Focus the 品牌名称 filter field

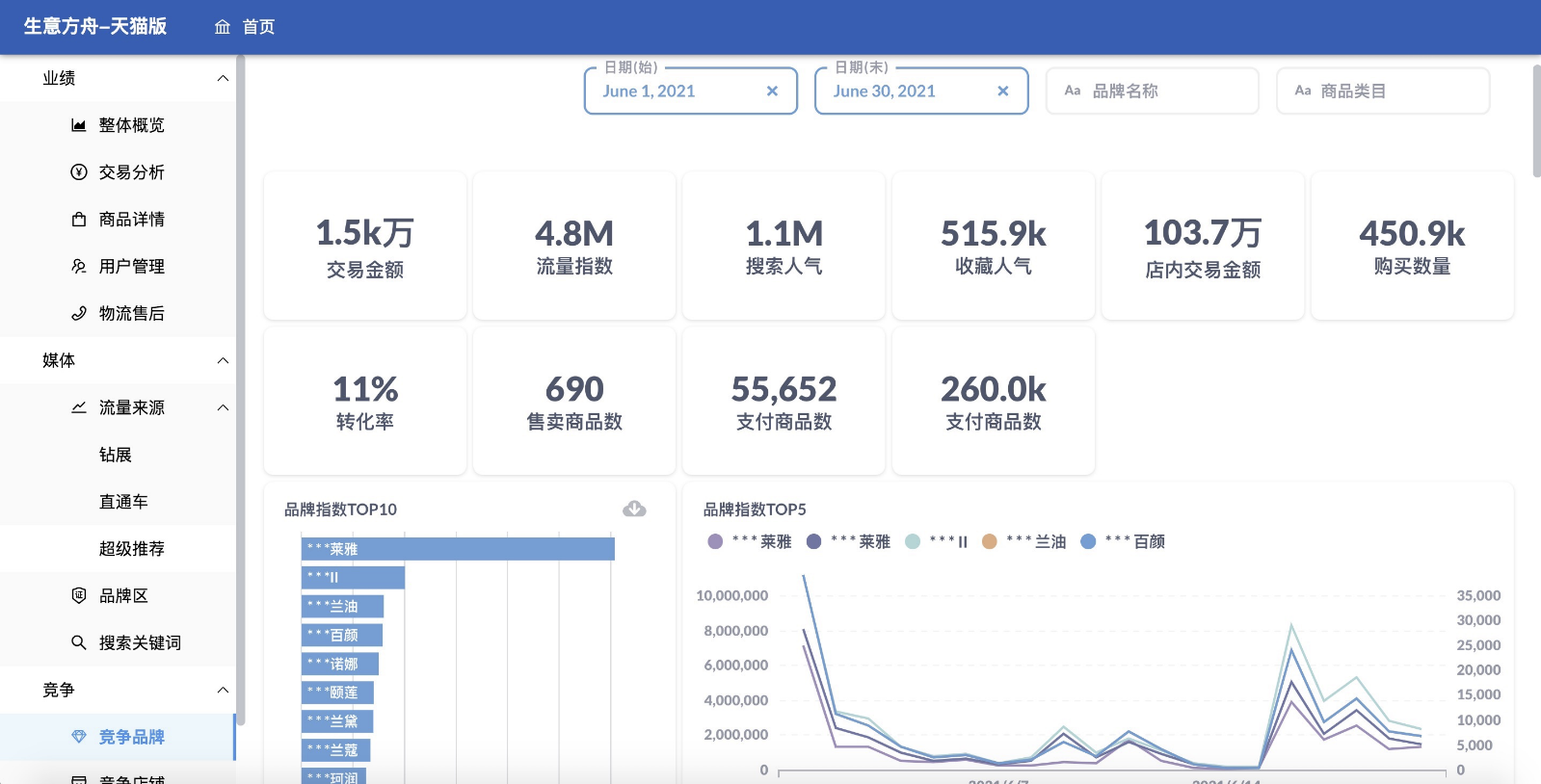click(1153, 91)
